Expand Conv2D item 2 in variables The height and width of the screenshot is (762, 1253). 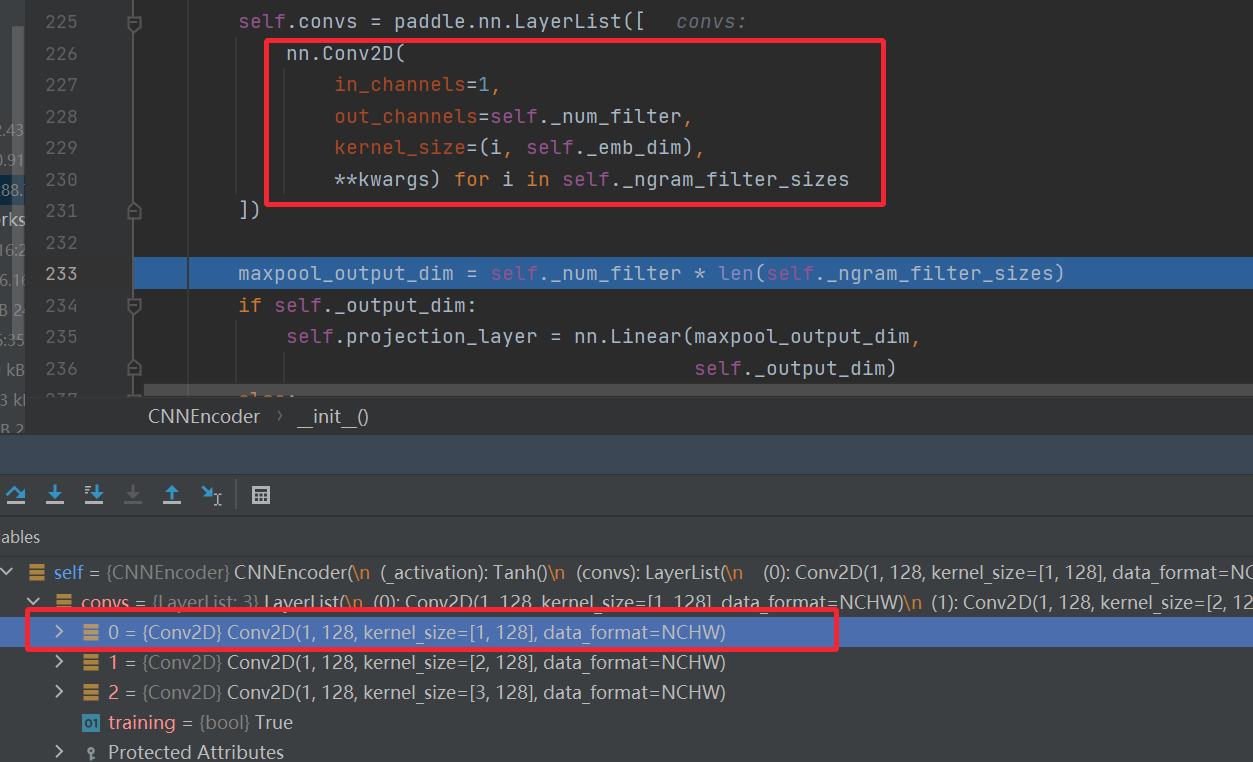[59, 692]
